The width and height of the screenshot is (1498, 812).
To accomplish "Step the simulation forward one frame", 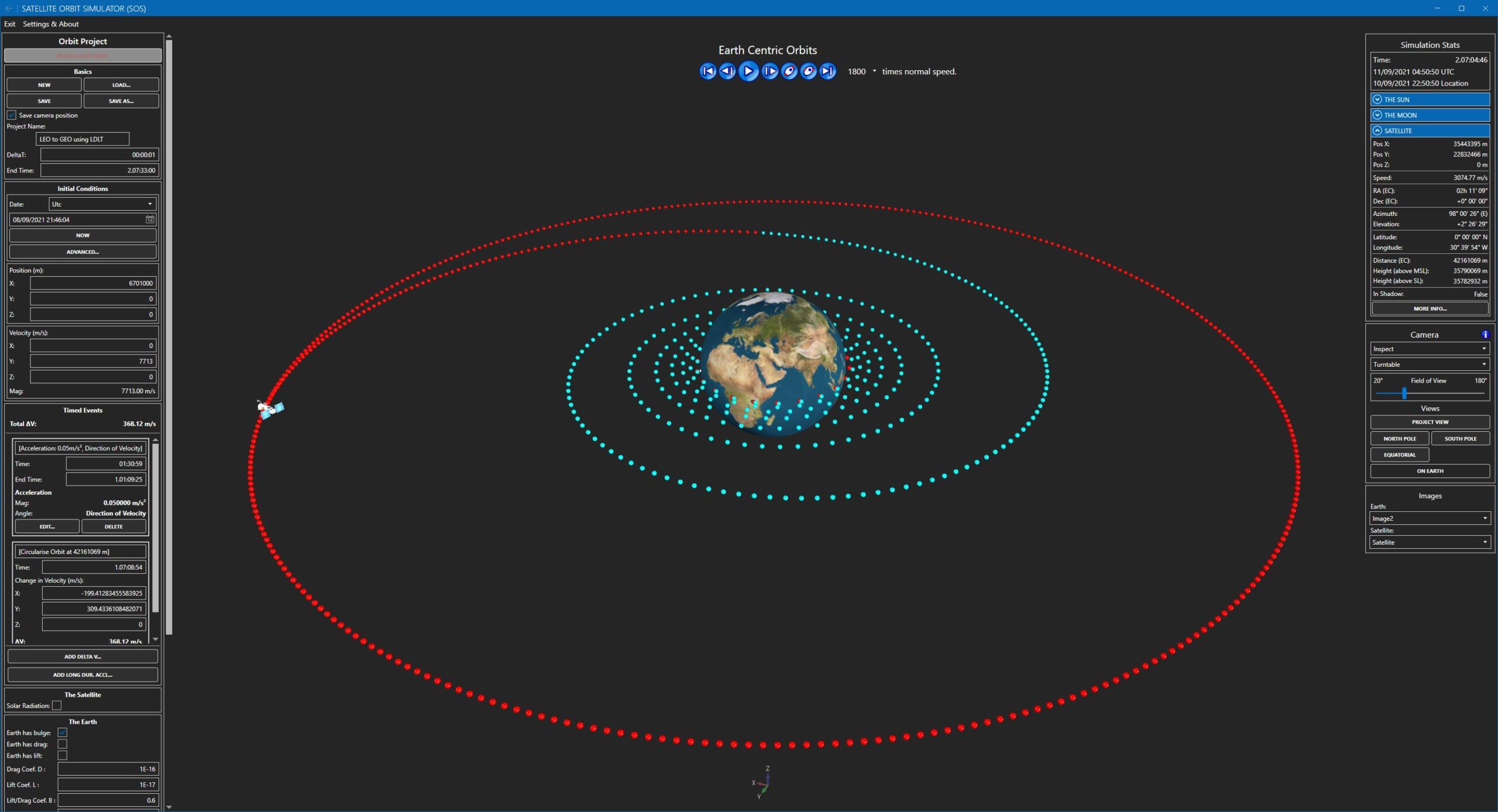I will tap(769, 71).
